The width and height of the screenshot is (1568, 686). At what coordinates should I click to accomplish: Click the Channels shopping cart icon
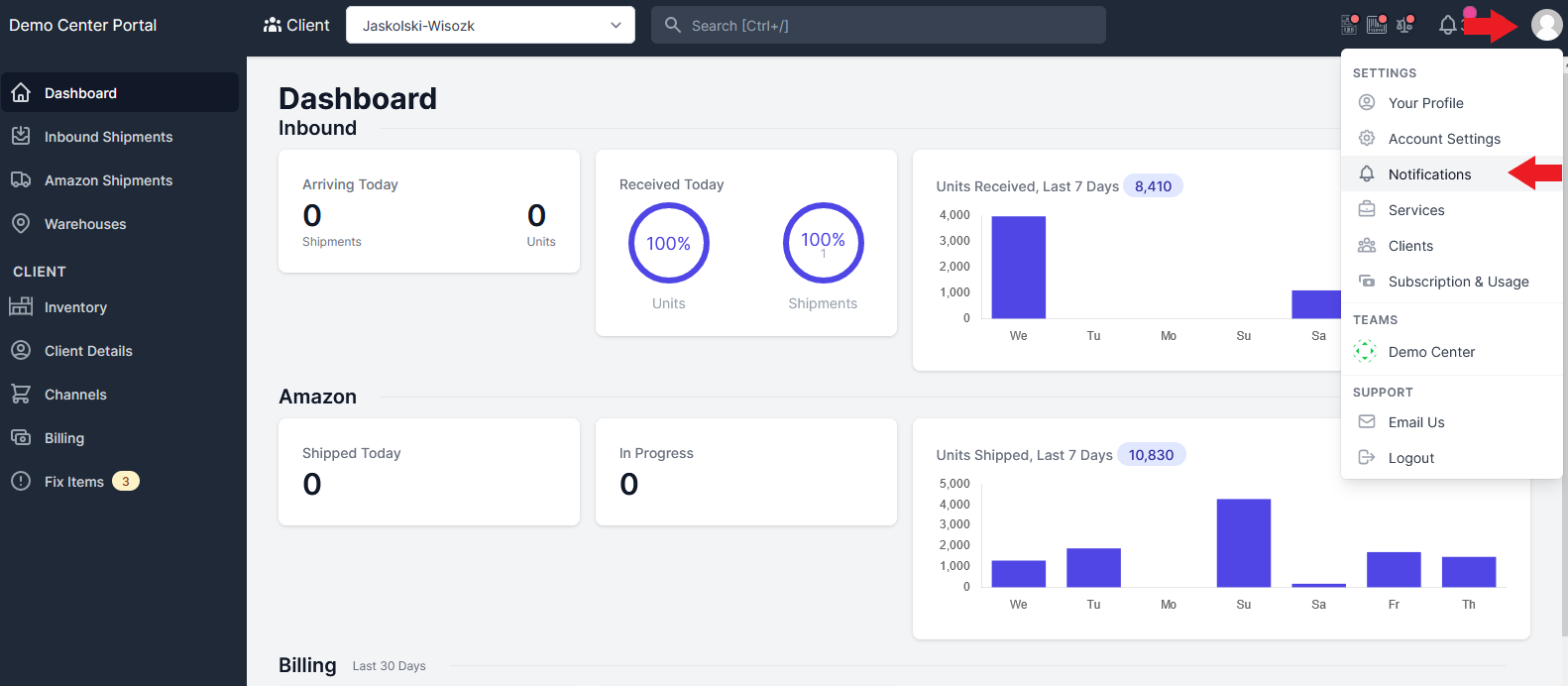tap(21, 394)
